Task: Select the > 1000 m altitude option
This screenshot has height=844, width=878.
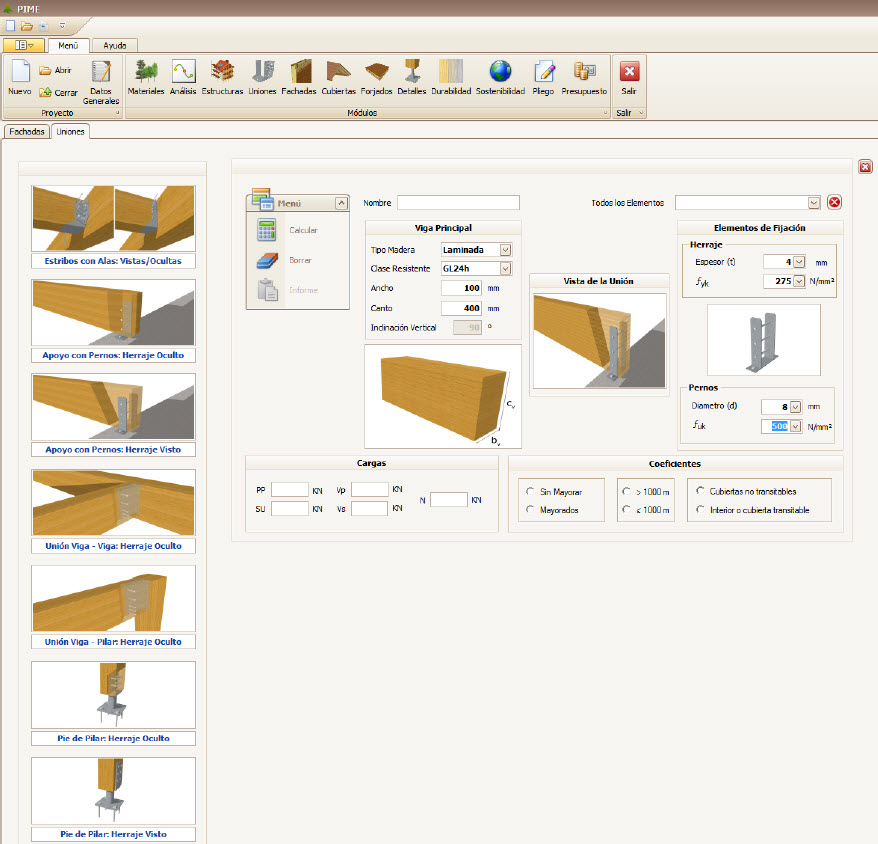Action: (x=626, y=491)
